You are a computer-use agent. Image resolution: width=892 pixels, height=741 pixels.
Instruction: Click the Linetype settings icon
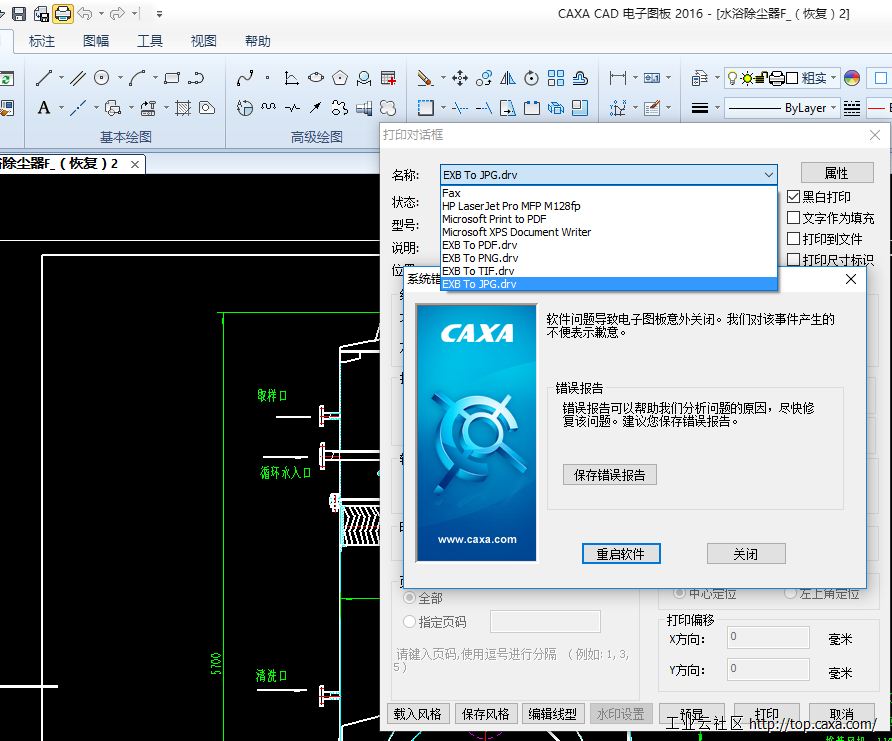(x=852, y=107)
